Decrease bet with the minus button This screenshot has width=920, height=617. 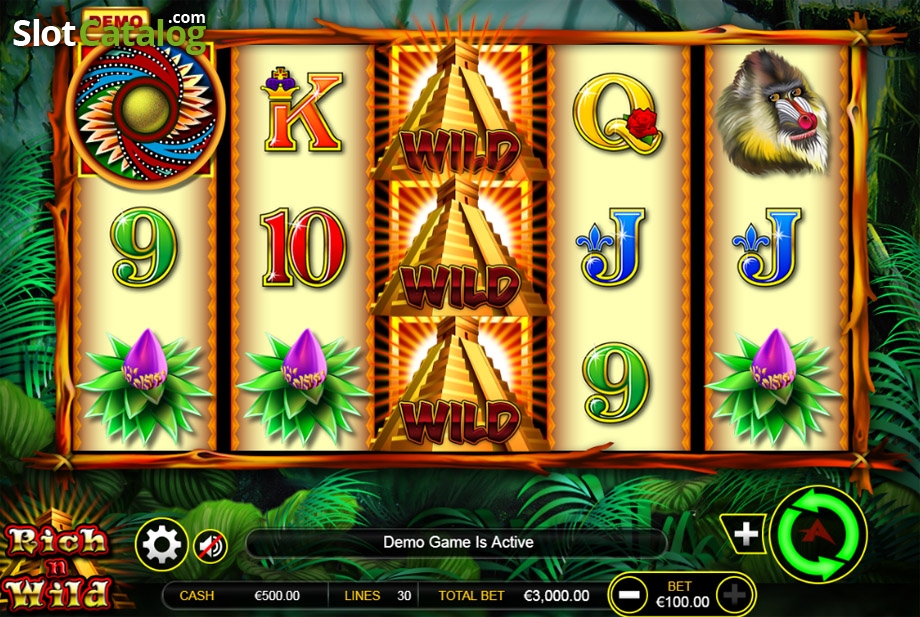(x=630, y=595)
